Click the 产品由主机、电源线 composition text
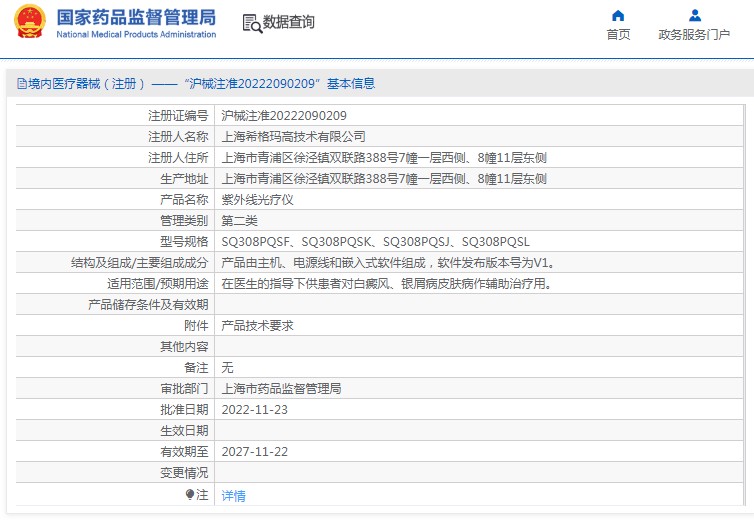This screenshot has height=522, width=754. pyautogui.click(x=389, y=263)
